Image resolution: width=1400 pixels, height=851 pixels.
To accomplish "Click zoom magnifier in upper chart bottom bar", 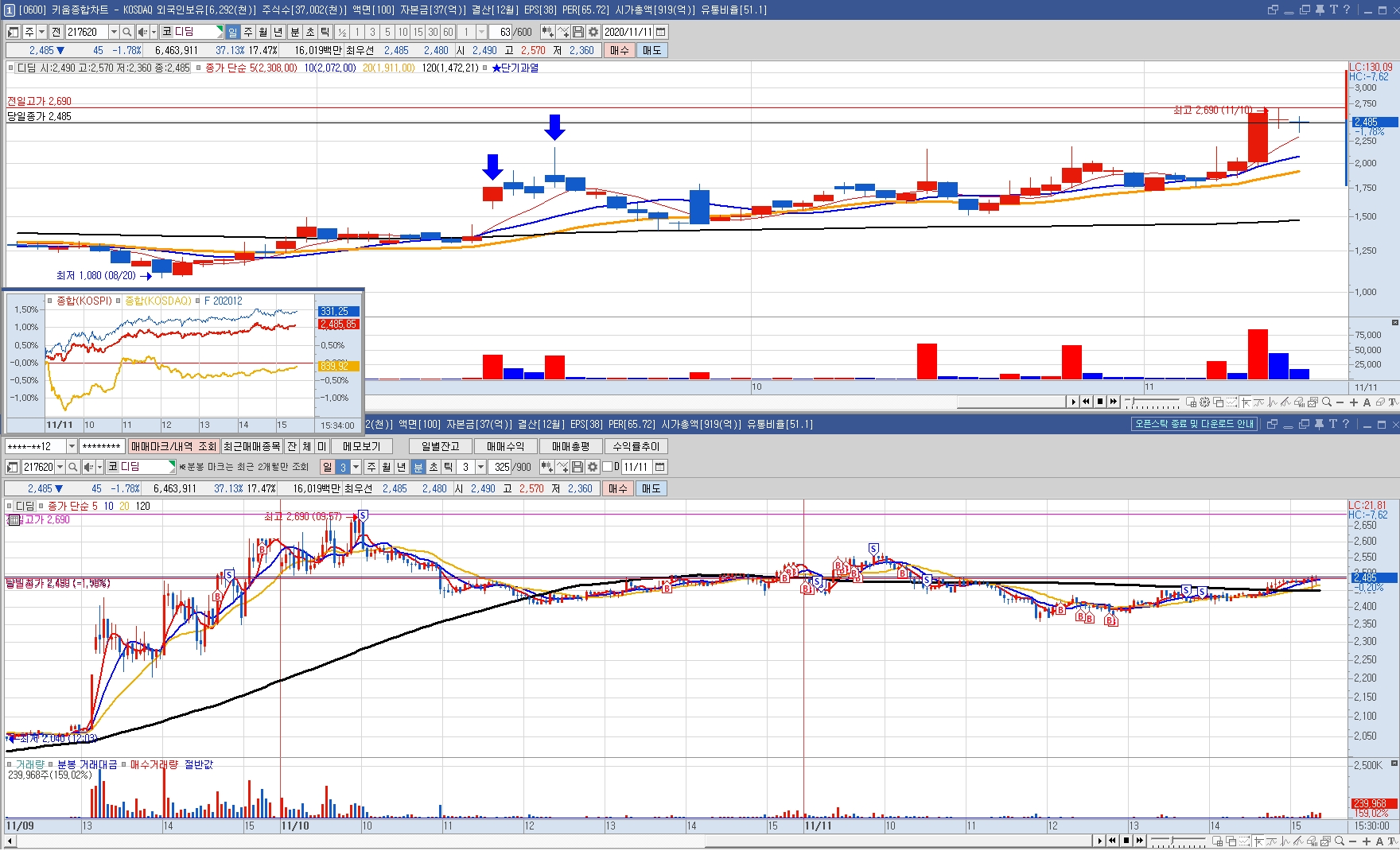I will point(1327,402).
